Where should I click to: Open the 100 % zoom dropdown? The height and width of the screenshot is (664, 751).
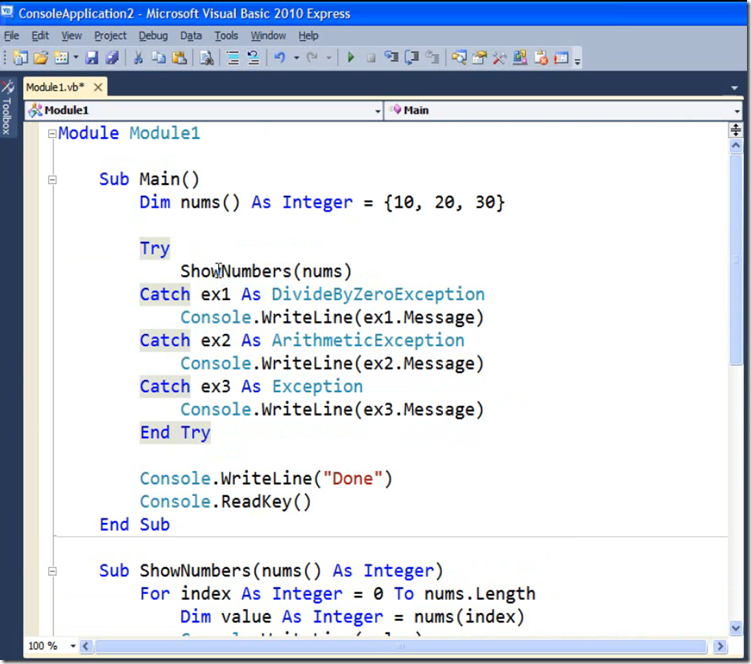coord(73,646)
